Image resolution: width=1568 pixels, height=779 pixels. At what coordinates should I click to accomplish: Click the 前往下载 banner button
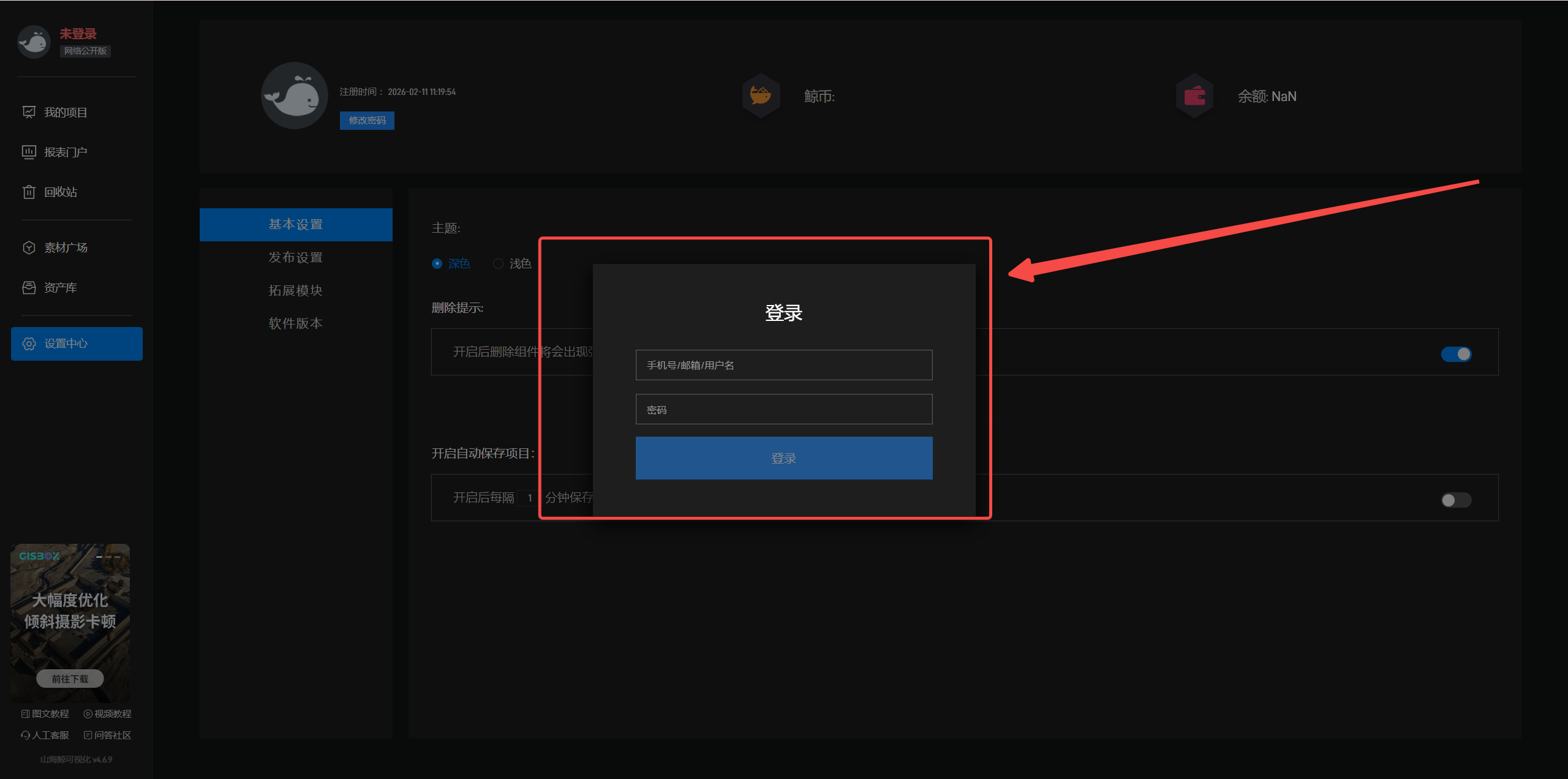point(70,679)
